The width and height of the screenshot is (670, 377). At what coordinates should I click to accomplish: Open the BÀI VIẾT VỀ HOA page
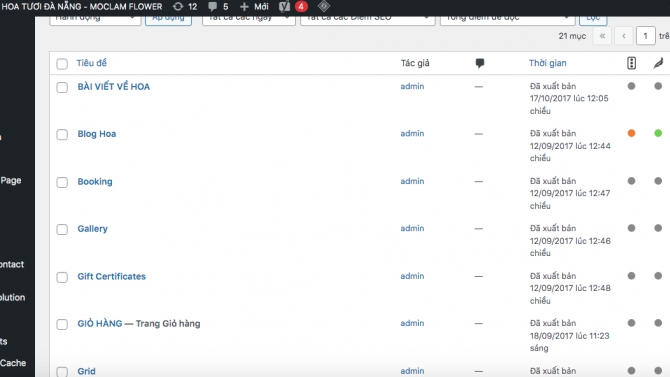pyautogui.click(x=114, y=87)
